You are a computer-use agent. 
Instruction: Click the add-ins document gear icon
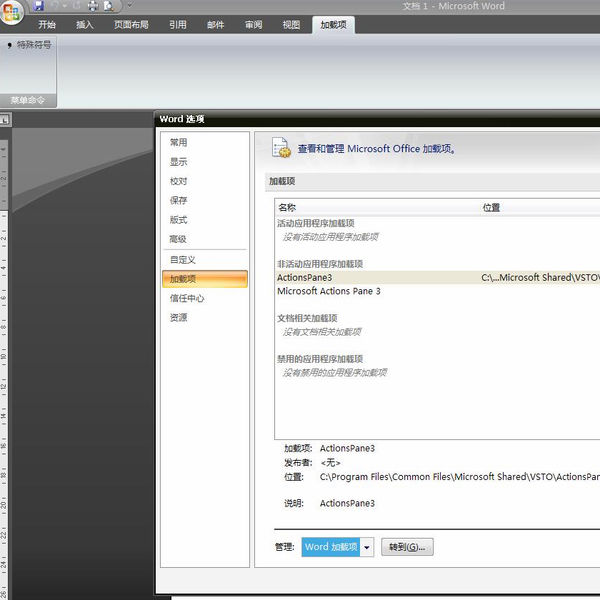tap(281, 148)
